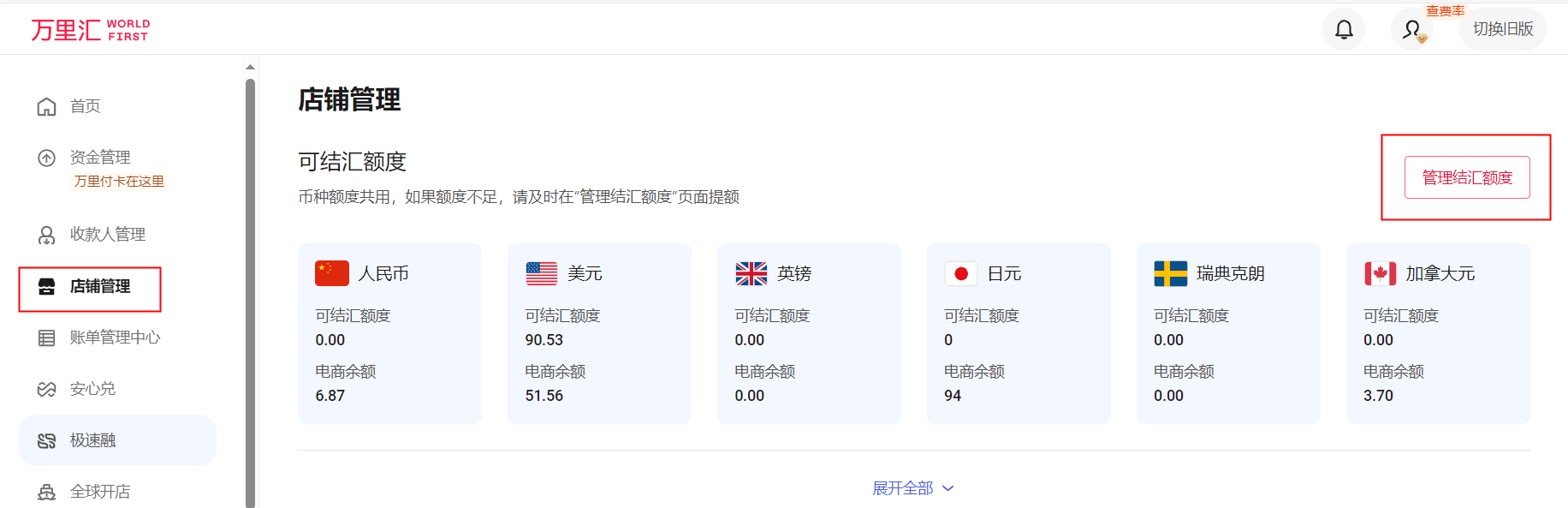Click the Canada flag on 加拿大元 card
The width and height of the screenshot is (1568, 508).
[x=1381, y=273]
